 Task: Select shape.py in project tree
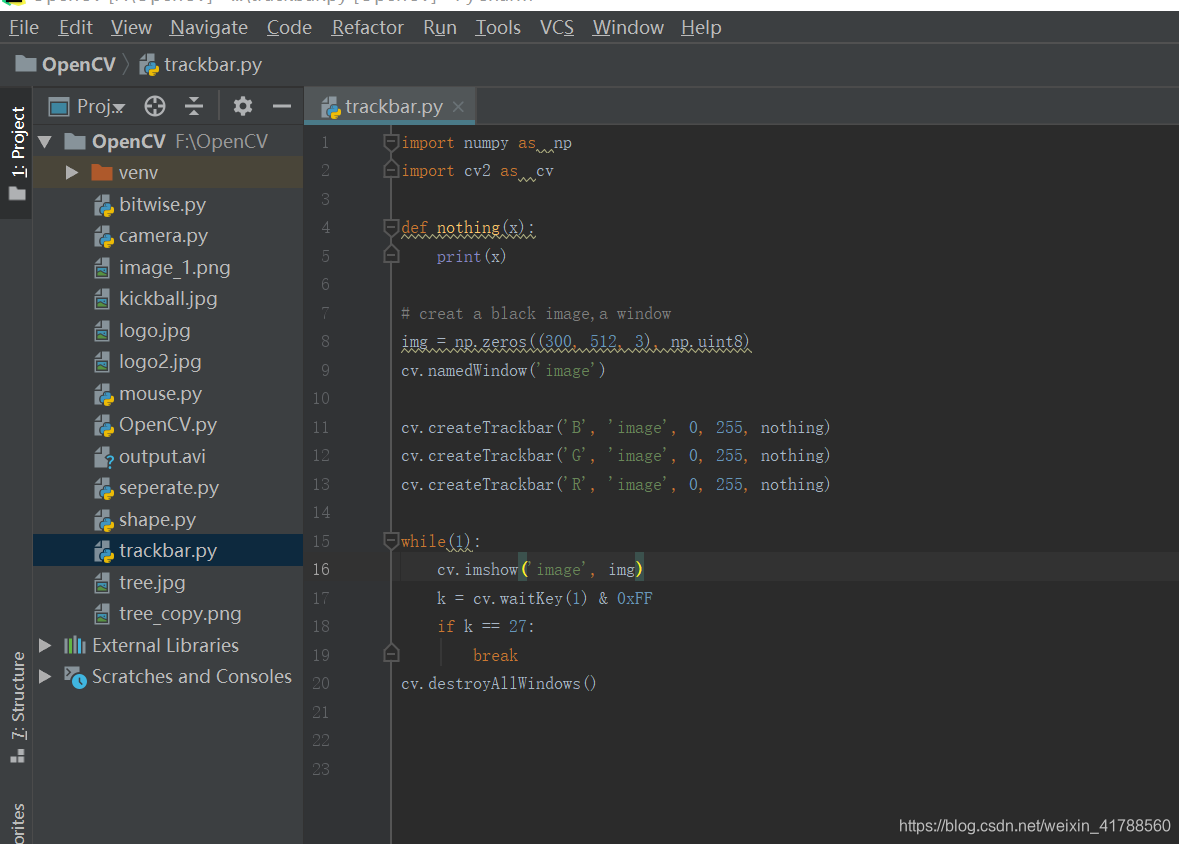[157, 520]
